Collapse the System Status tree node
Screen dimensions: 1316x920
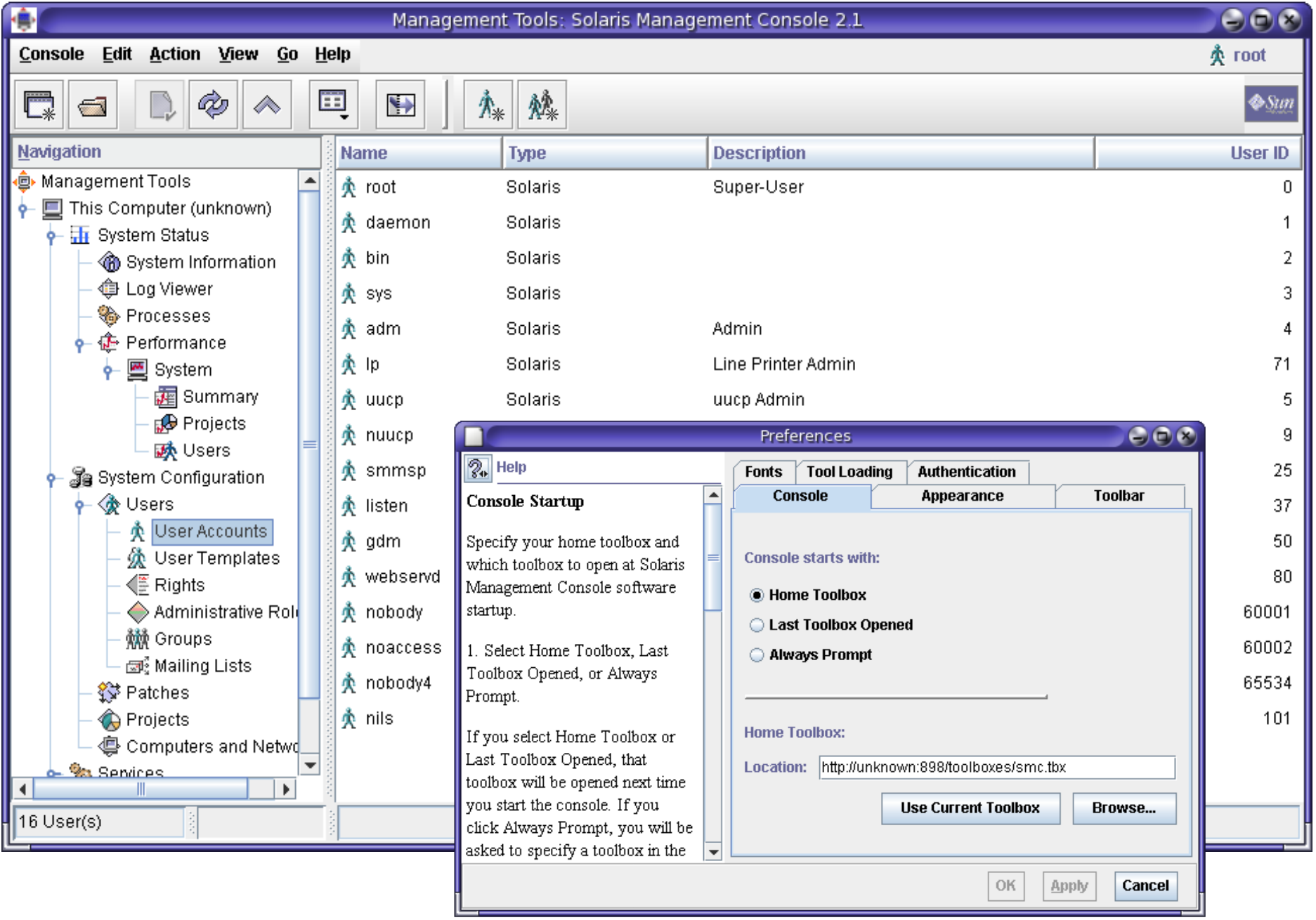click(x=51, y=236)
